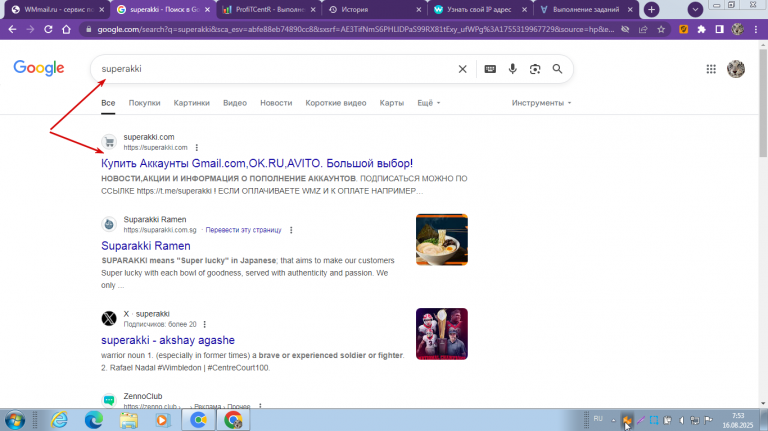The height and width of the screenshot is (431, 768).
Task: Select the Карты search filter
Action: click(x=392, y=103)
